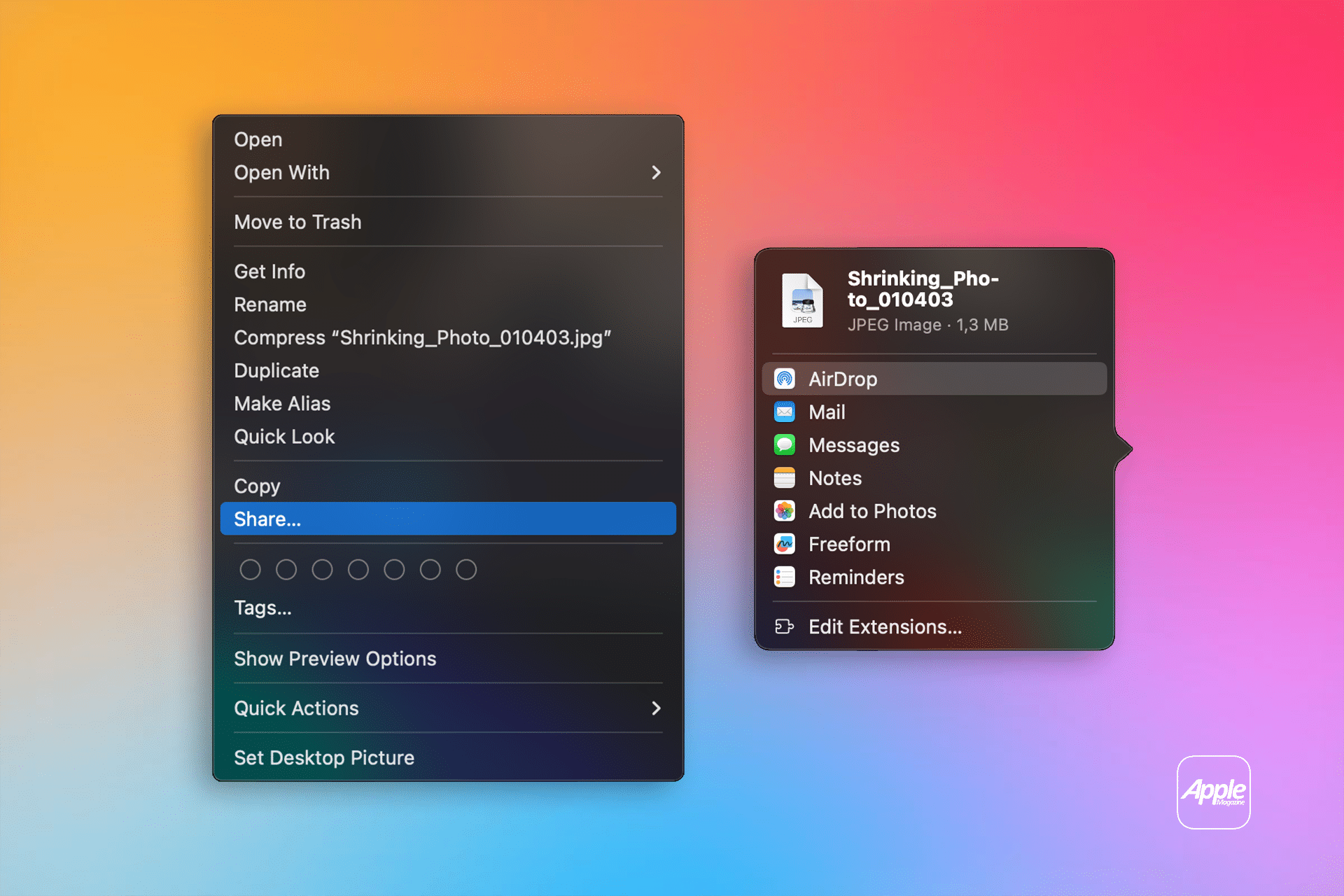1344x896 pixels.
Task: Share to Reminders
Action: coord(934,577)
